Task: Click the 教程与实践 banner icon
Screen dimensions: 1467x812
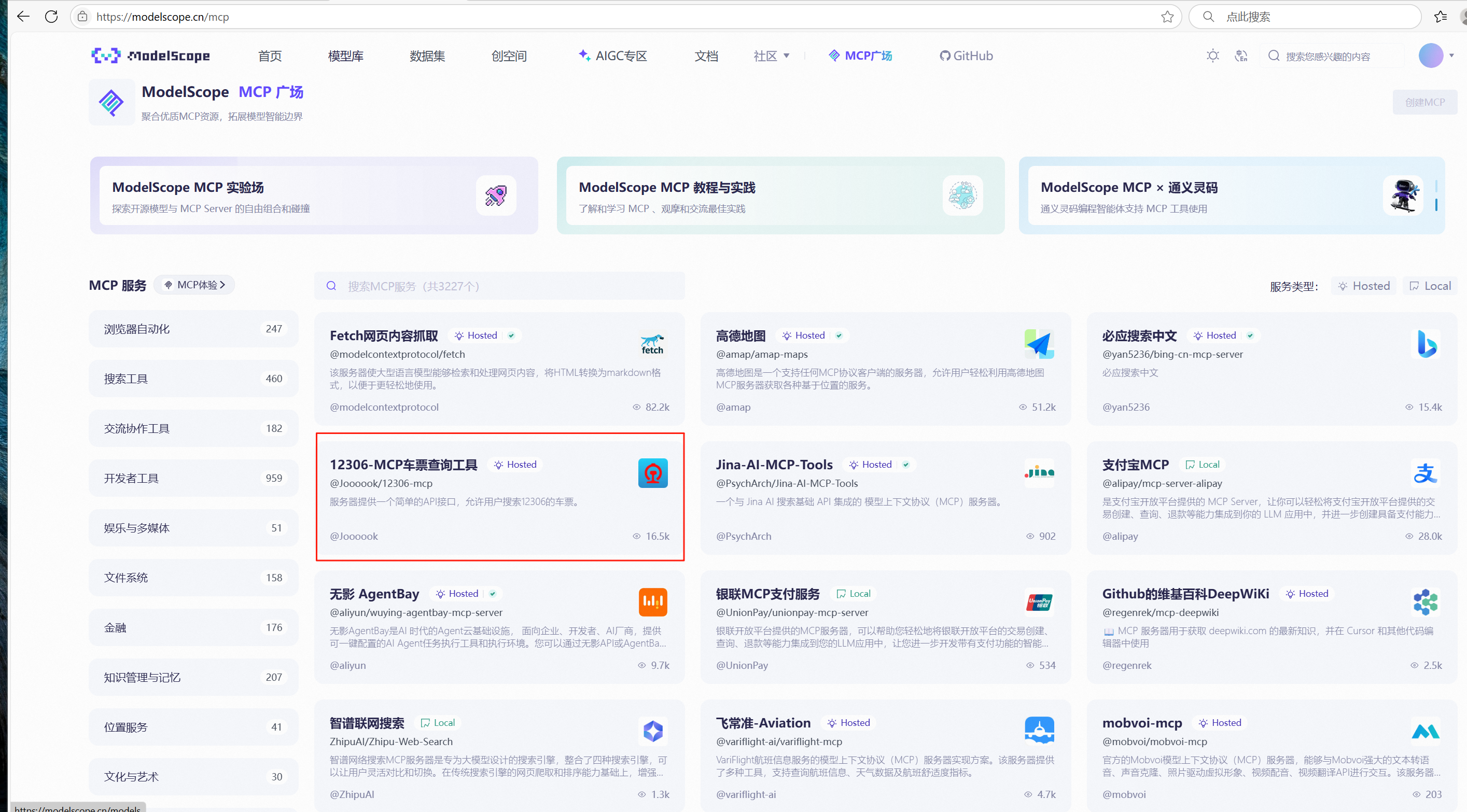Action: point(962,195)
